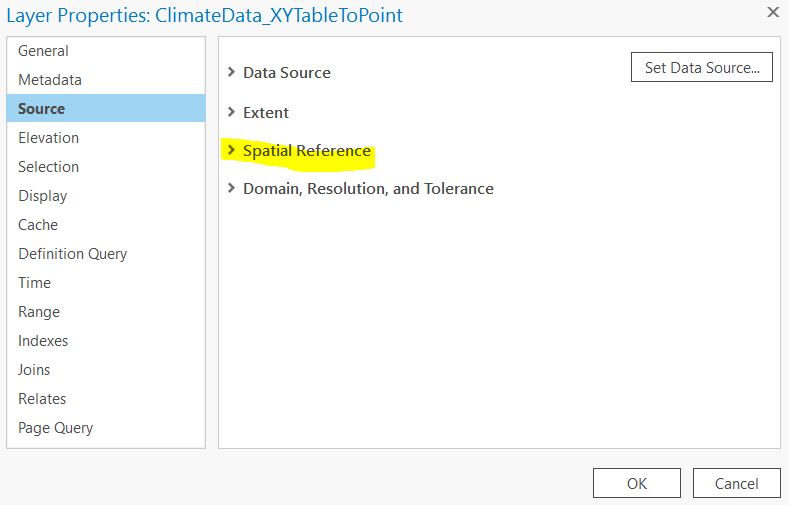The width and height of the screenshot is (789, 505).
Task: Switch to Definition Query tab
Action: tap(72, 254)
